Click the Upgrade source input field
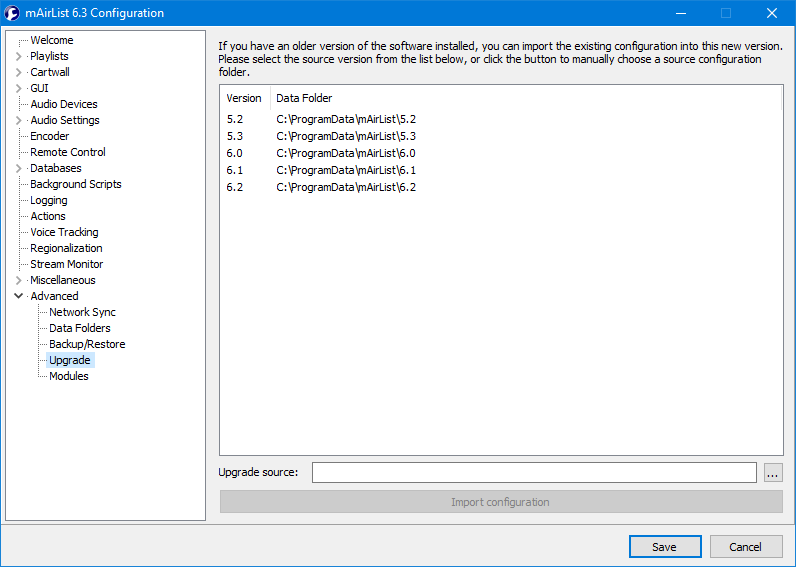 [x=533, y=473]
